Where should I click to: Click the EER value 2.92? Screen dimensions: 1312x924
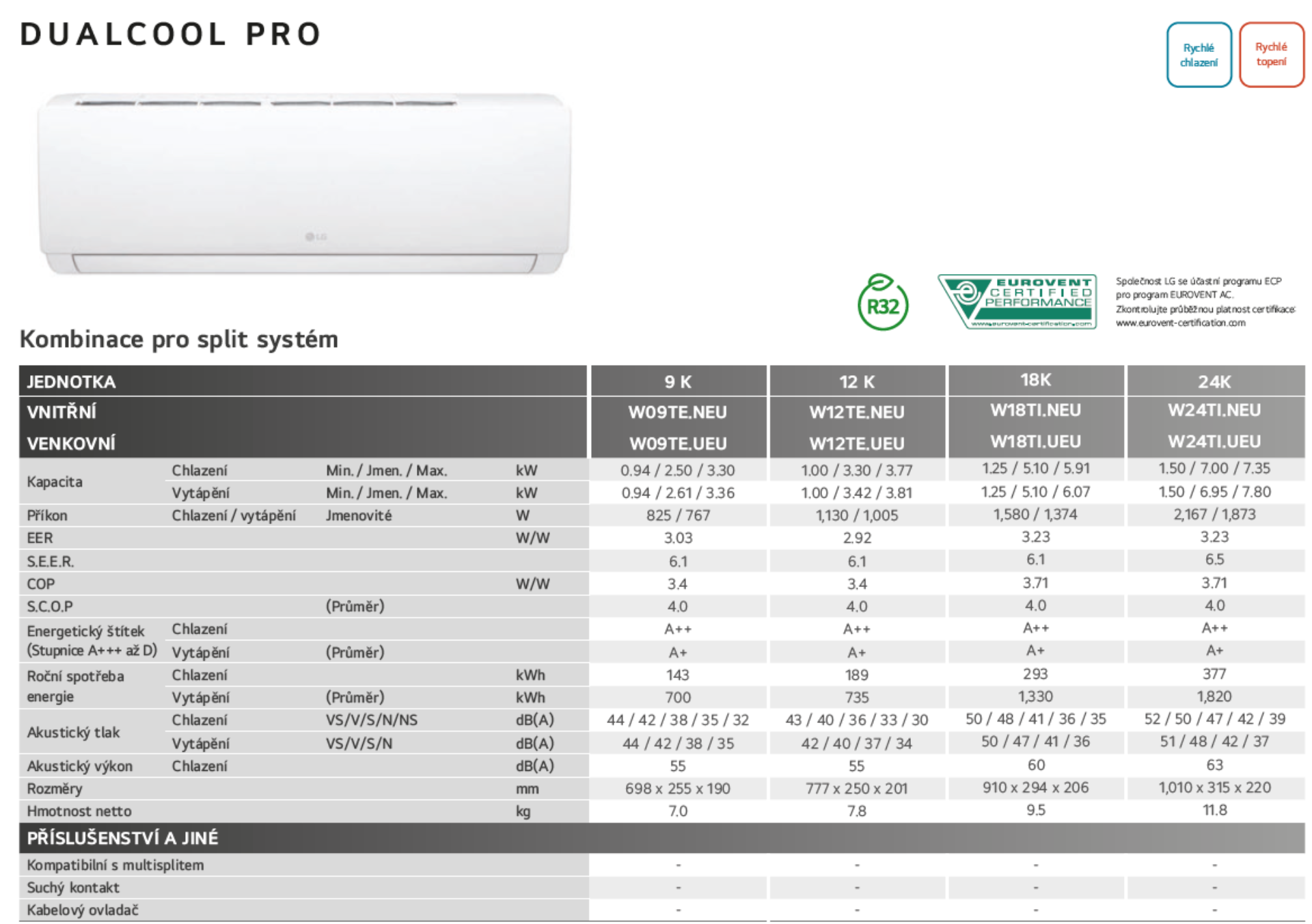pyautogui.click(x=857, y=538)
